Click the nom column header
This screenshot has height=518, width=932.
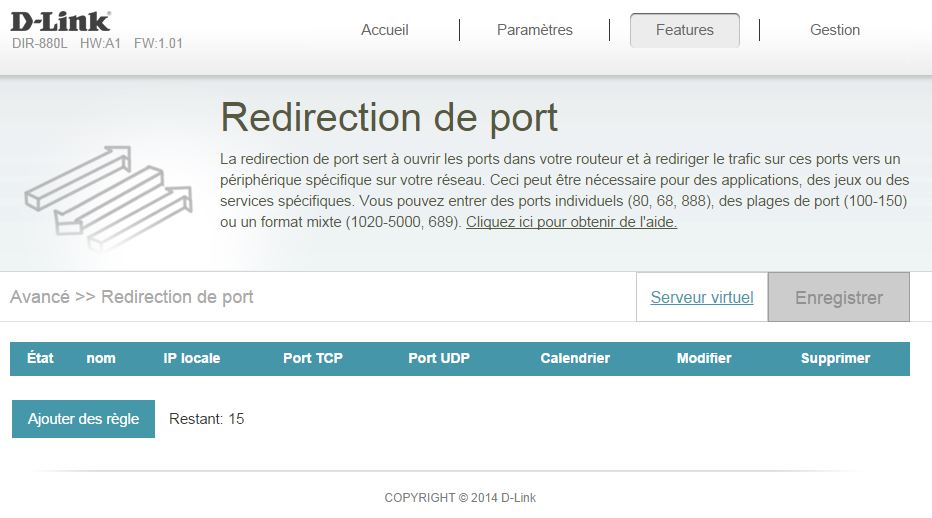click(101, 358)
